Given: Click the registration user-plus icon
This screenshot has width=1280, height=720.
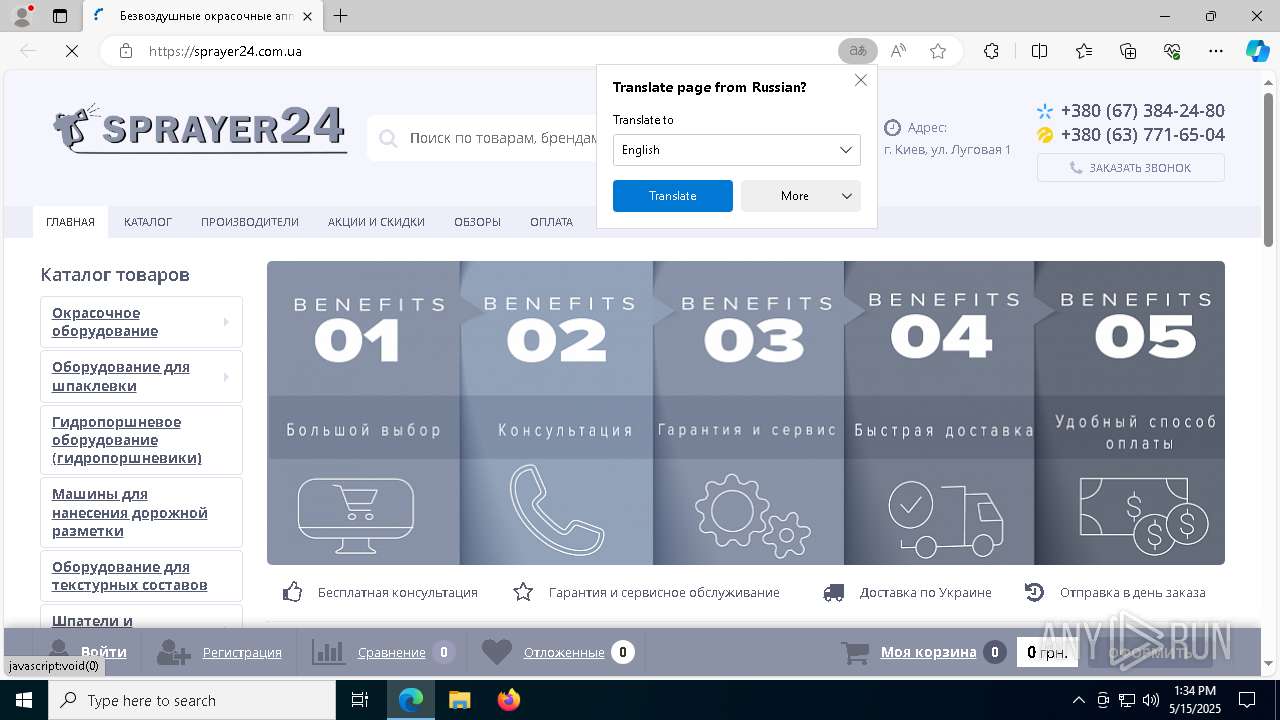Looking at the screenshot, I should [173, 653].
